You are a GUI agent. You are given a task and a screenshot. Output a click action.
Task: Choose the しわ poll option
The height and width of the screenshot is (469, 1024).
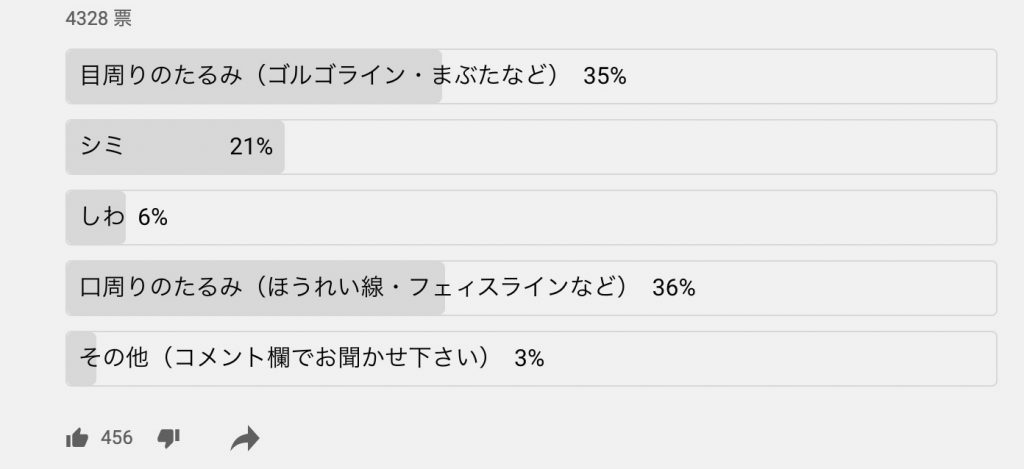click(531, 218)
